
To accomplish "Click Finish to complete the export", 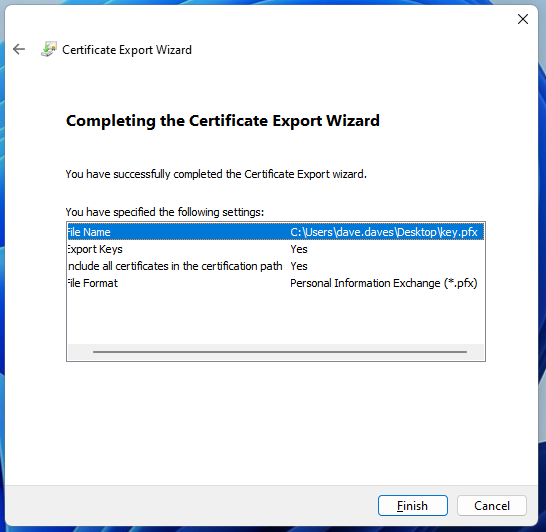I will pyautogui.click(x=413, y=506).
